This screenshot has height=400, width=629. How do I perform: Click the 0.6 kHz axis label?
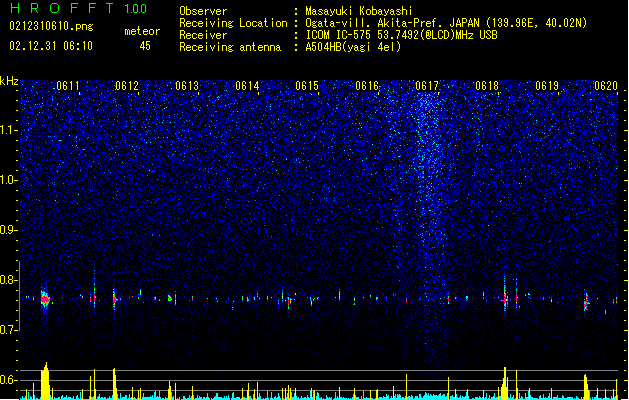coord(9,380)
